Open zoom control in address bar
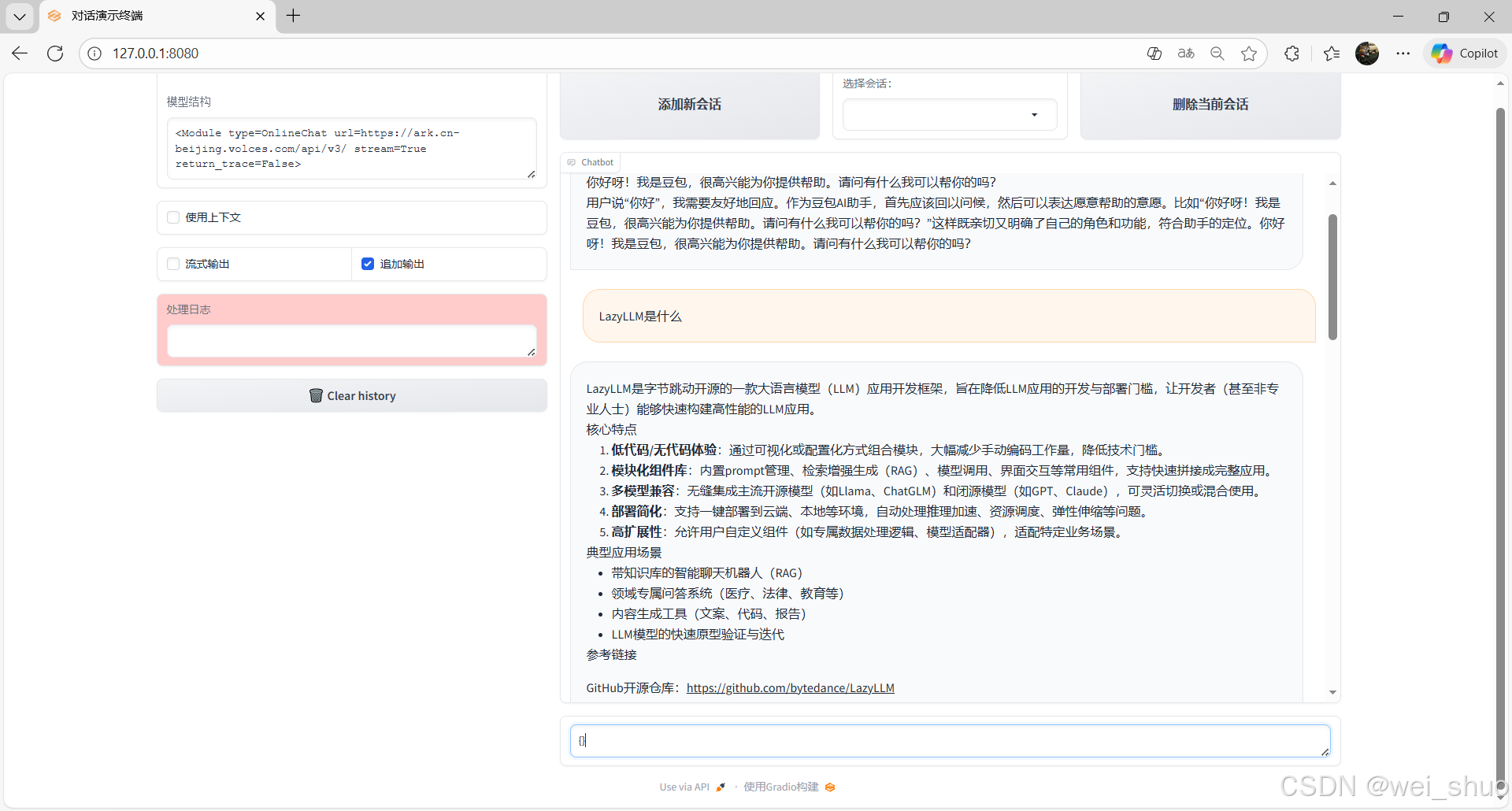This screenshot has height=811, width=1512. pyautogui.click(x=1217, y=54)
